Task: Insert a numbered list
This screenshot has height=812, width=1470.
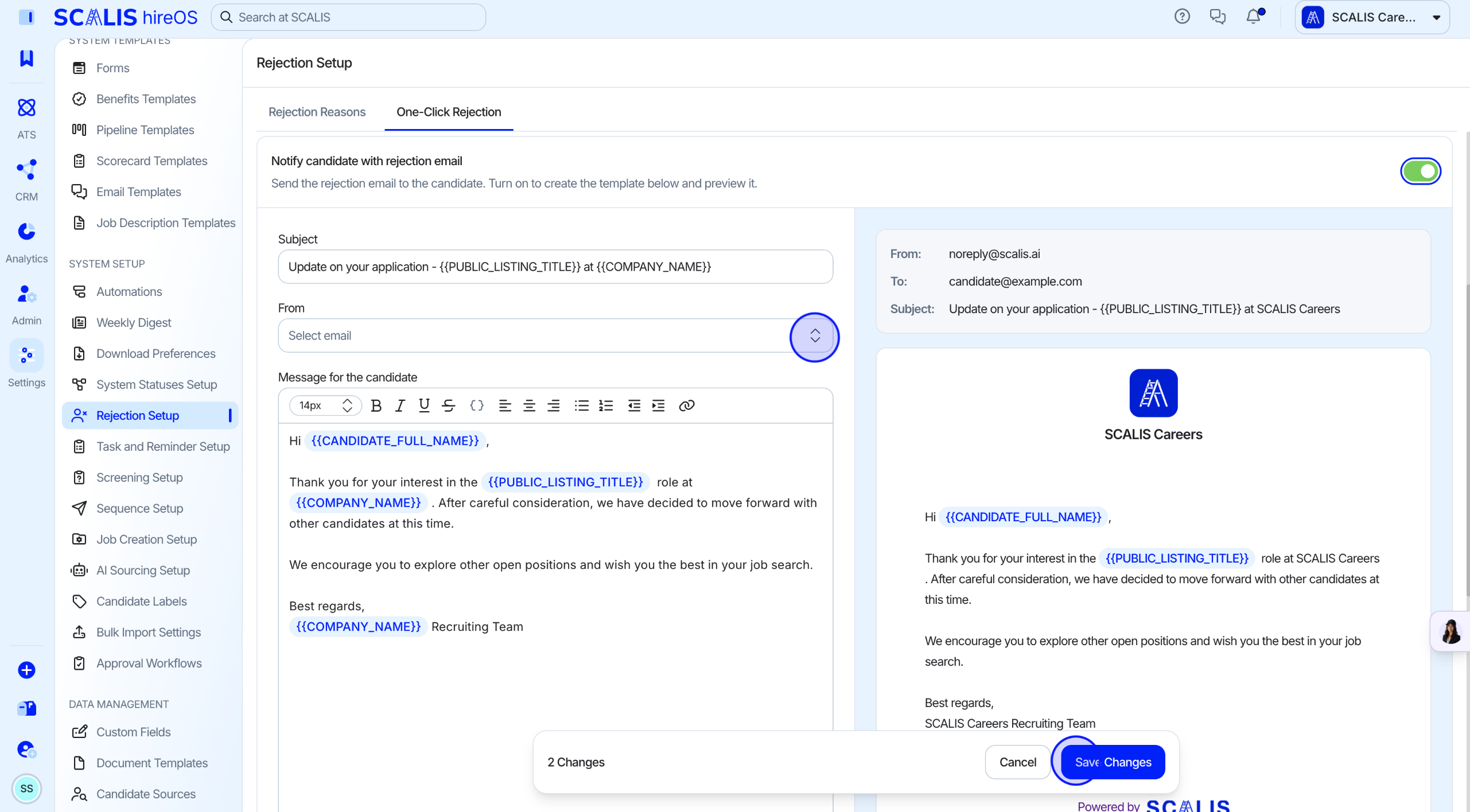Action: [x=606, y=405]
